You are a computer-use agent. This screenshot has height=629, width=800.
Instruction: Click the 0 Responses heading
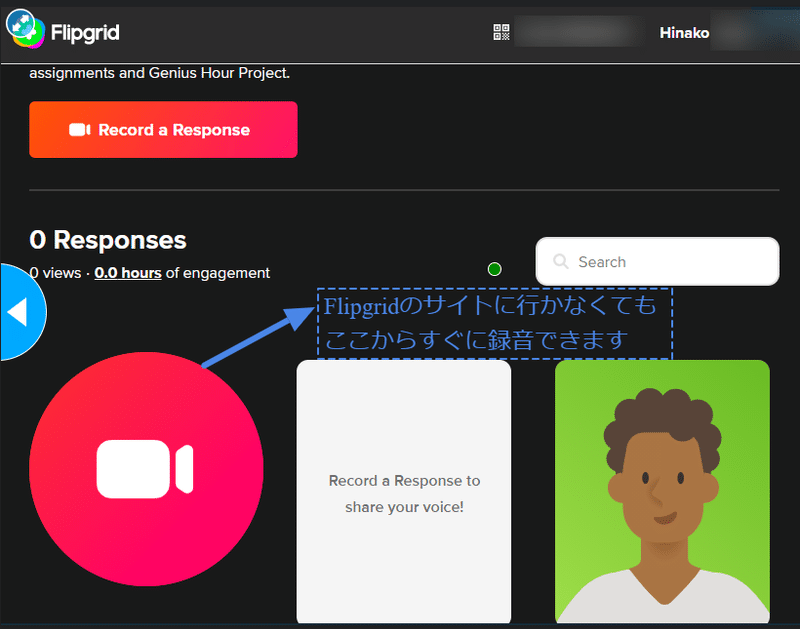tap(108, 240)
